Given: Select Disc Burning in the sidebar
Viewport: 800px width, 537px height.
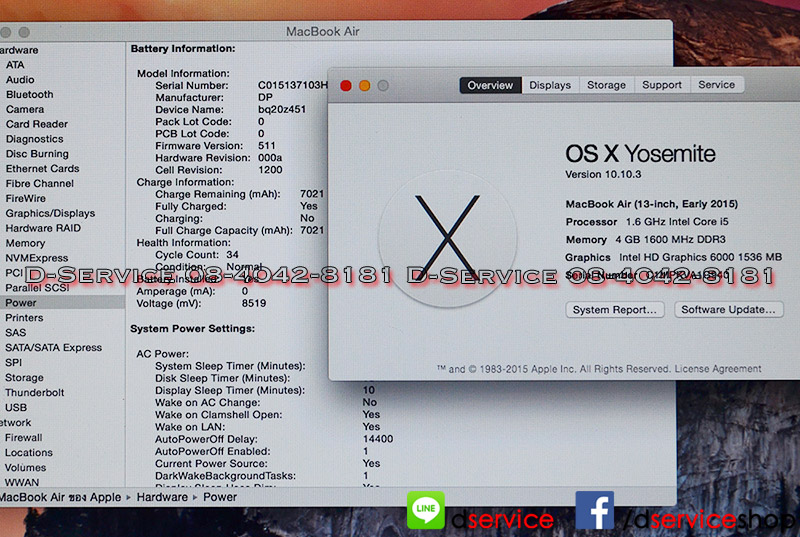Looking at the screenshot, I should click(37, 154).
